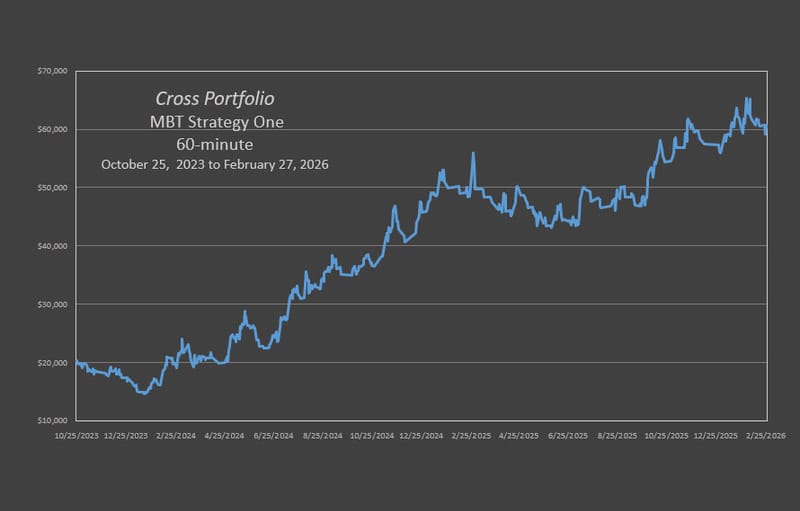800x511 pixels.
Task: Click the "Cross Portfolio" chart title
Action: 214,99
